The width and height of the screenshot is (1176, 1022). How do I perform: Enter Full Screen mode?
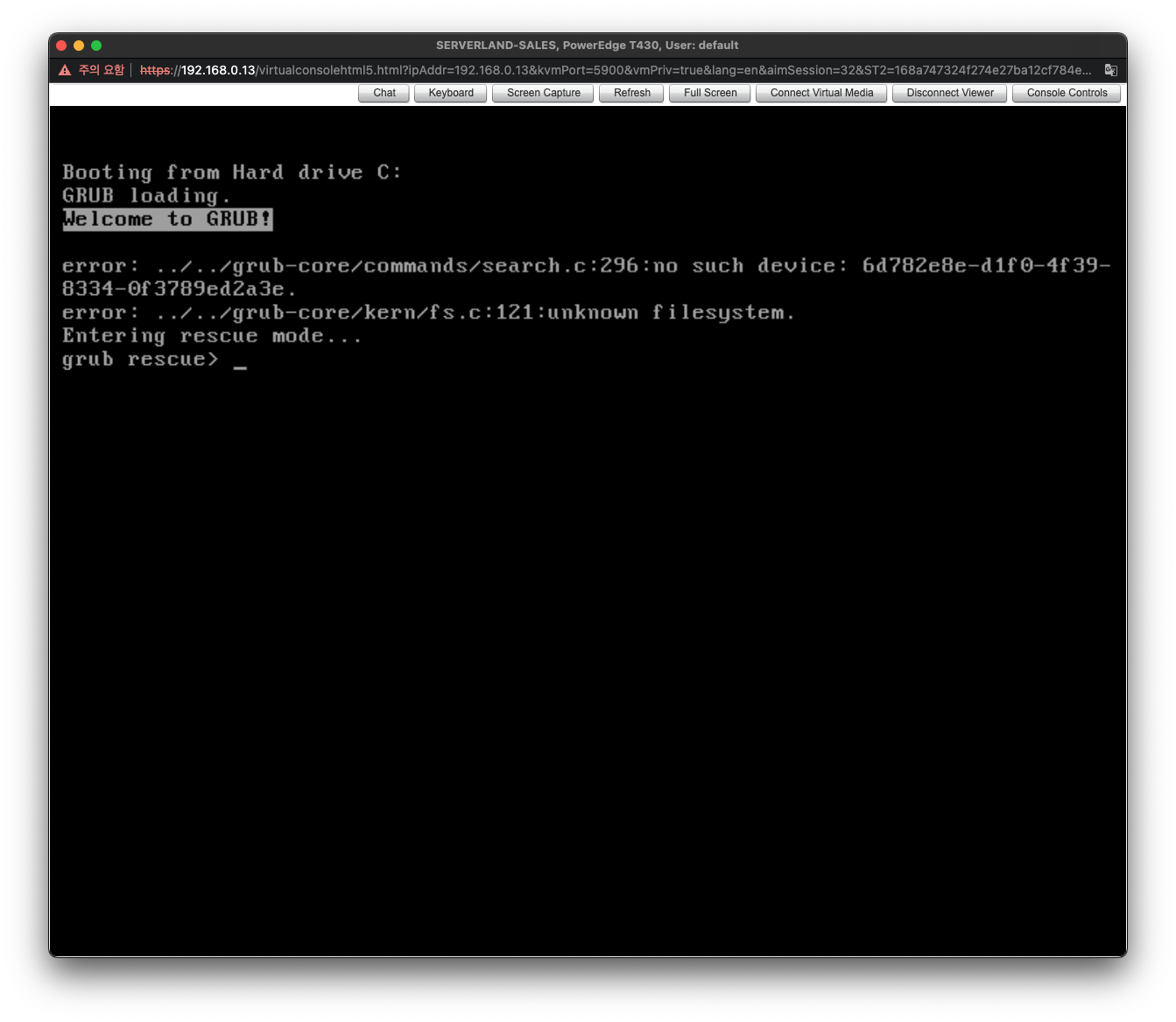click(709, 93)
